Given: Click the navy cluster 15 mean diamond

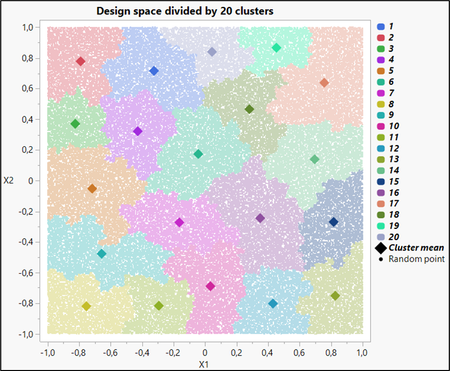Looking at the screenshot, I should coord(333,222).
